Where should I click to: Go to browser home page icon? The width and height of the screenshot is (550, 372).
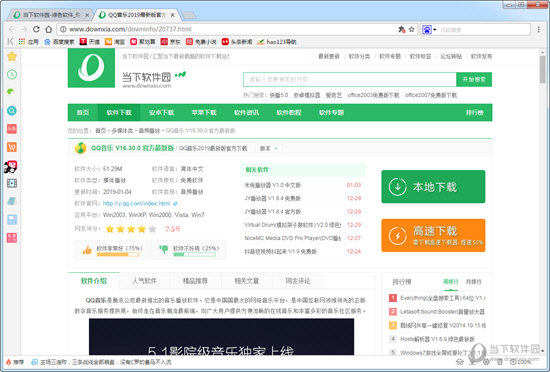[48, 29]
